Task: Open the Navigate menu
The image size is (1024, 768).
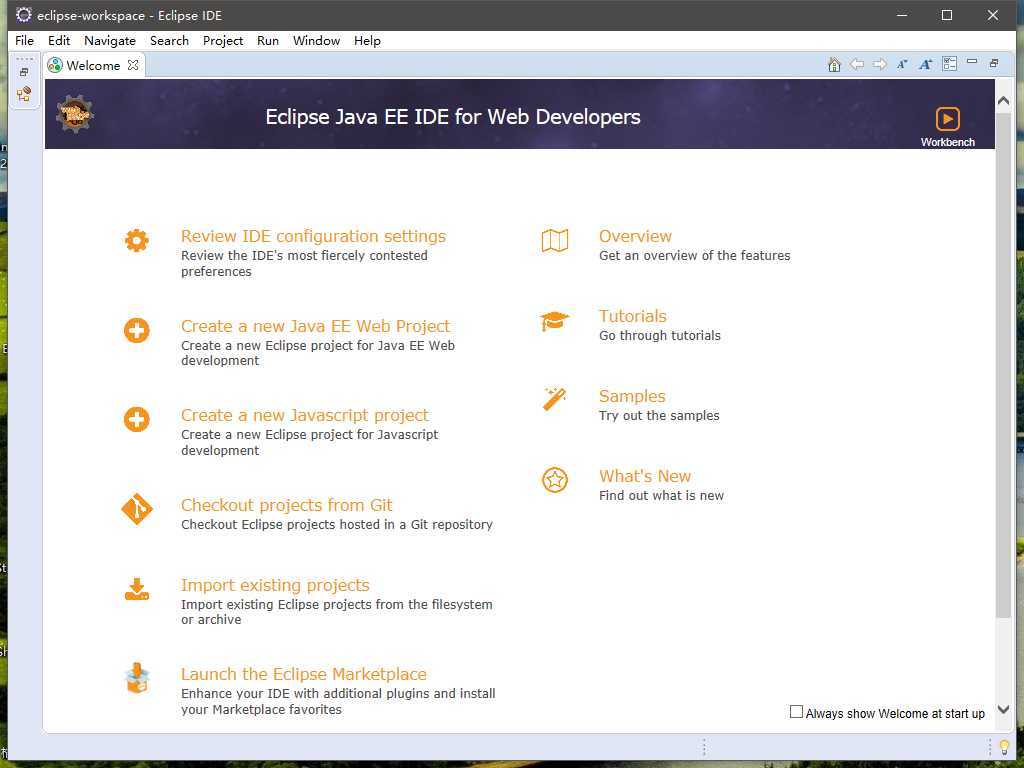Action: point(110,40)
